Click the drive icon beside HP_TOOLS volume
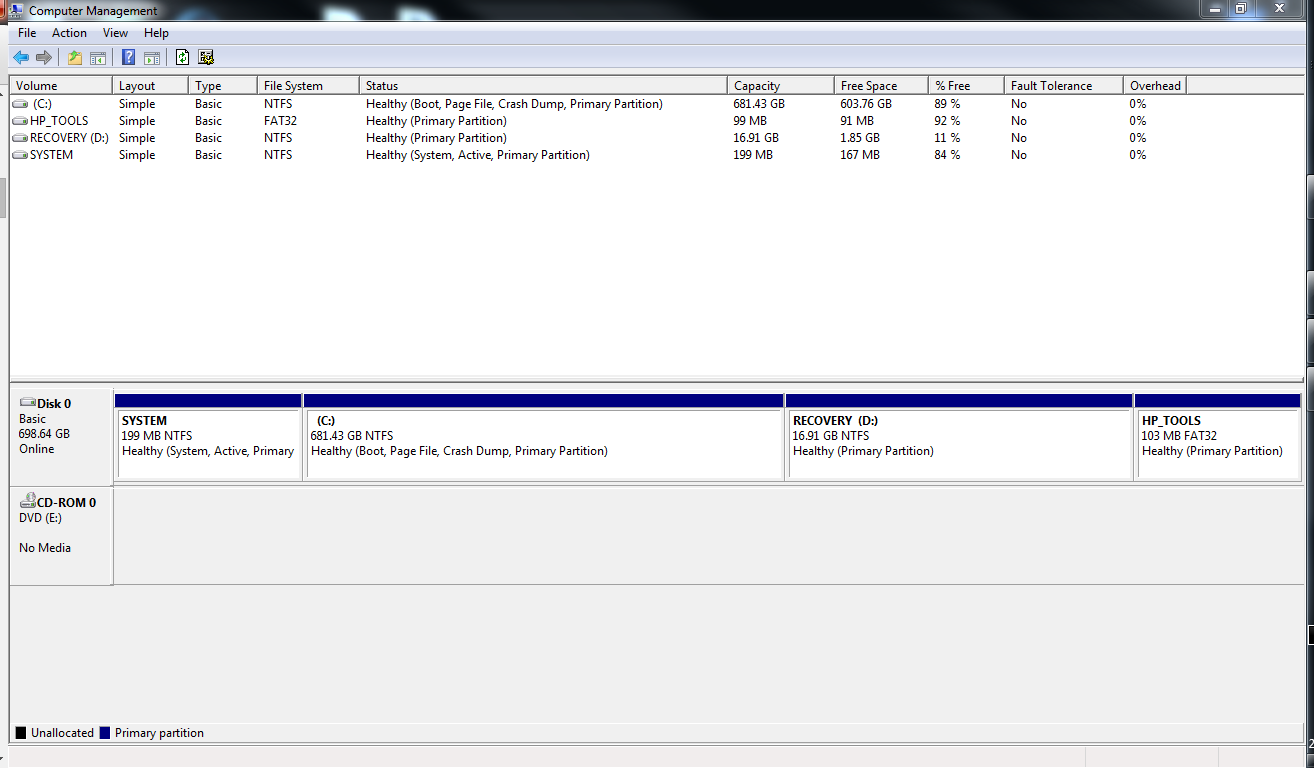This screenshot has height=768, width=1314. (x=20, y=121)
